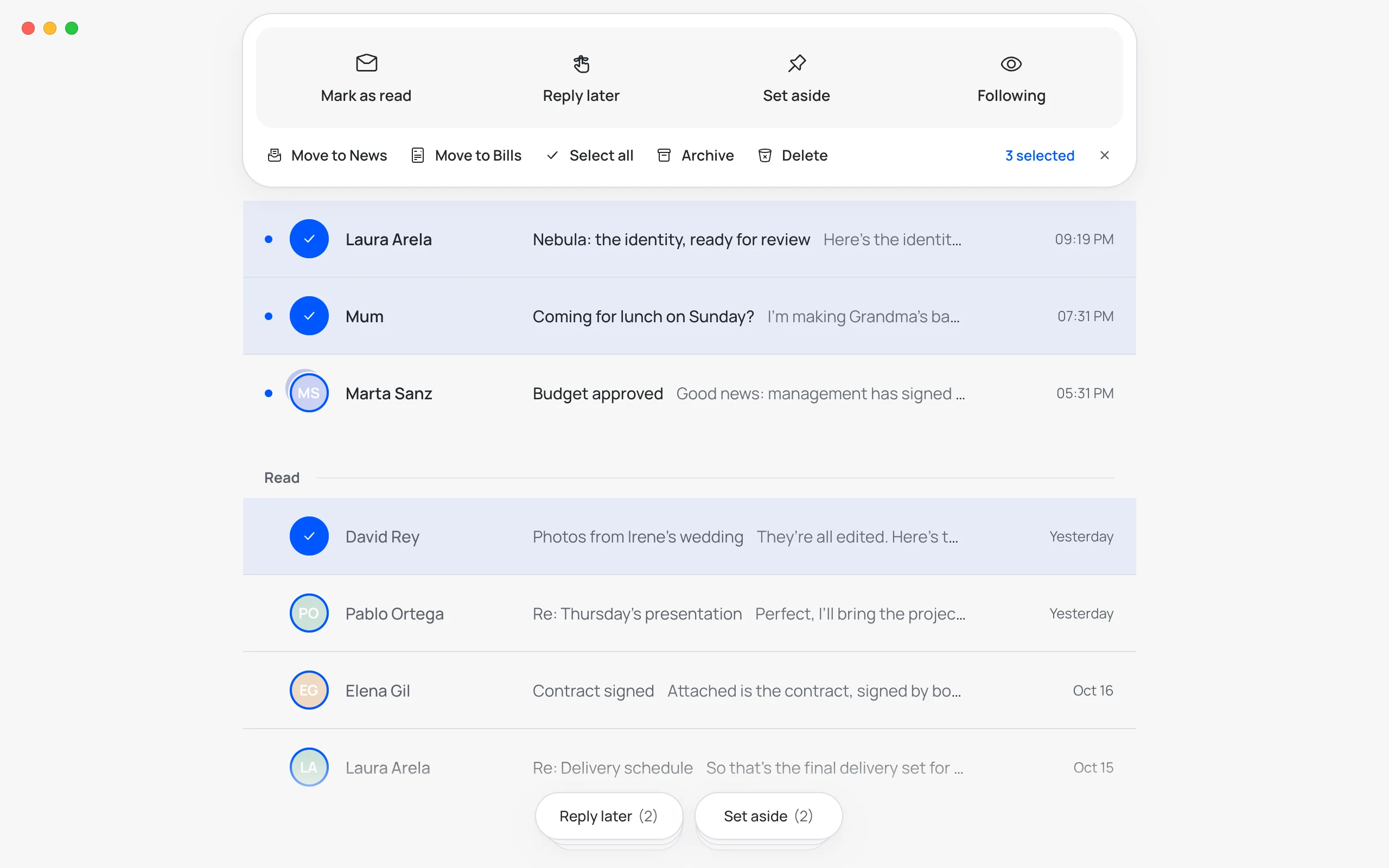Click the Move to Bills label
The image size is (1389, 868).
pos(477,156)
